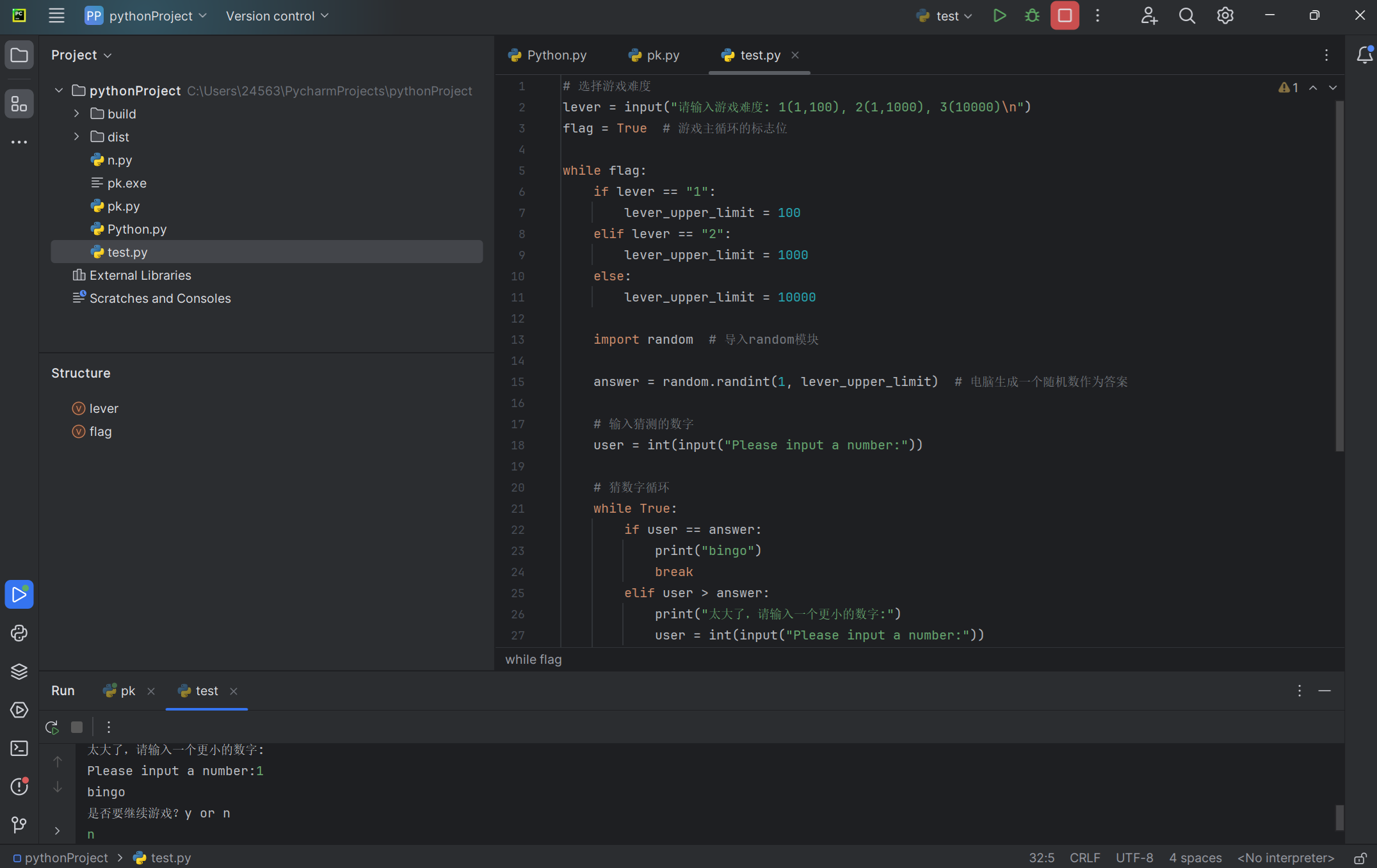Viewport: 1377px width, 868px height.
Task: Click the editor vertical scrollbar
Action: pyautogui.click(x=1339, y=275)
